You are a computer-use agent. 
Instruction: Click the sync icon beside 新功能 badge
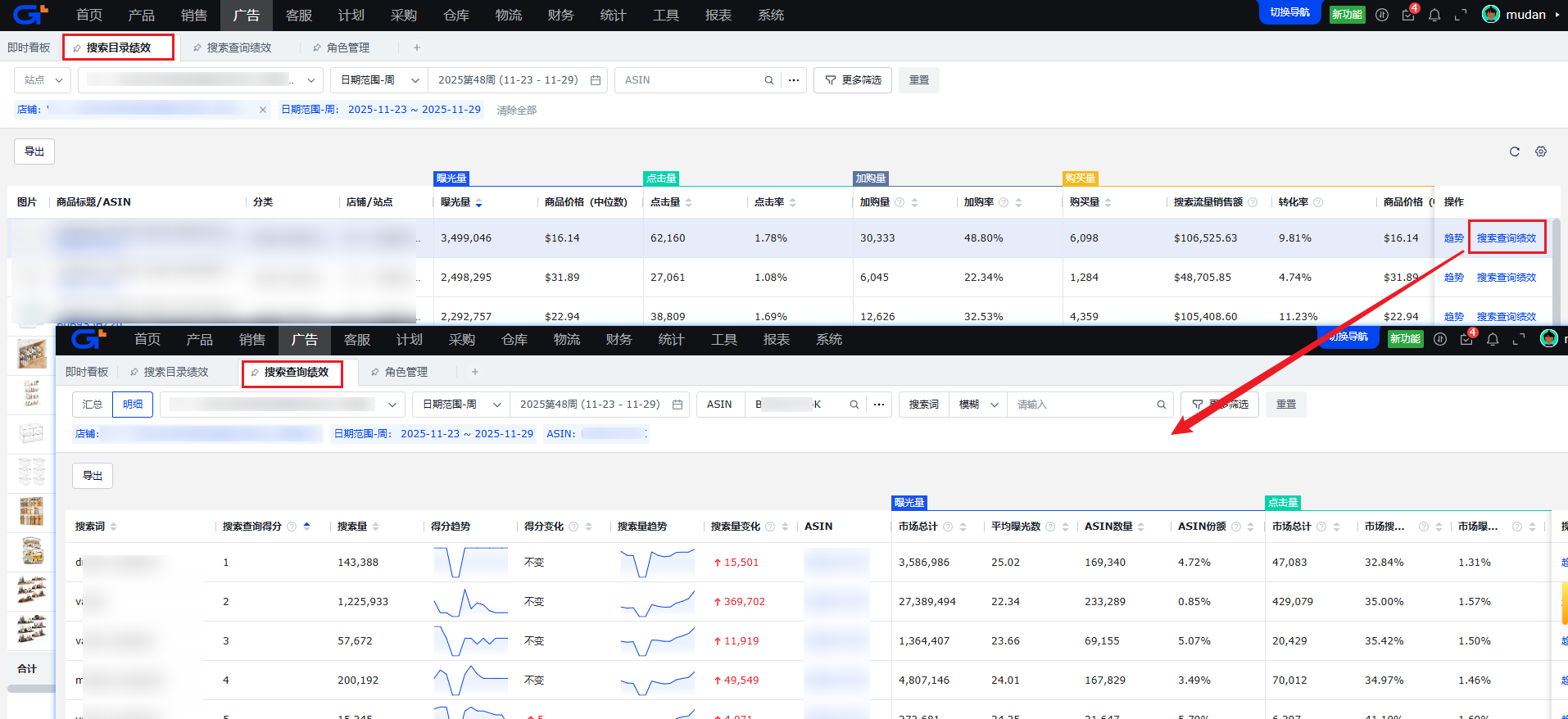click(x=1382, y=15)
